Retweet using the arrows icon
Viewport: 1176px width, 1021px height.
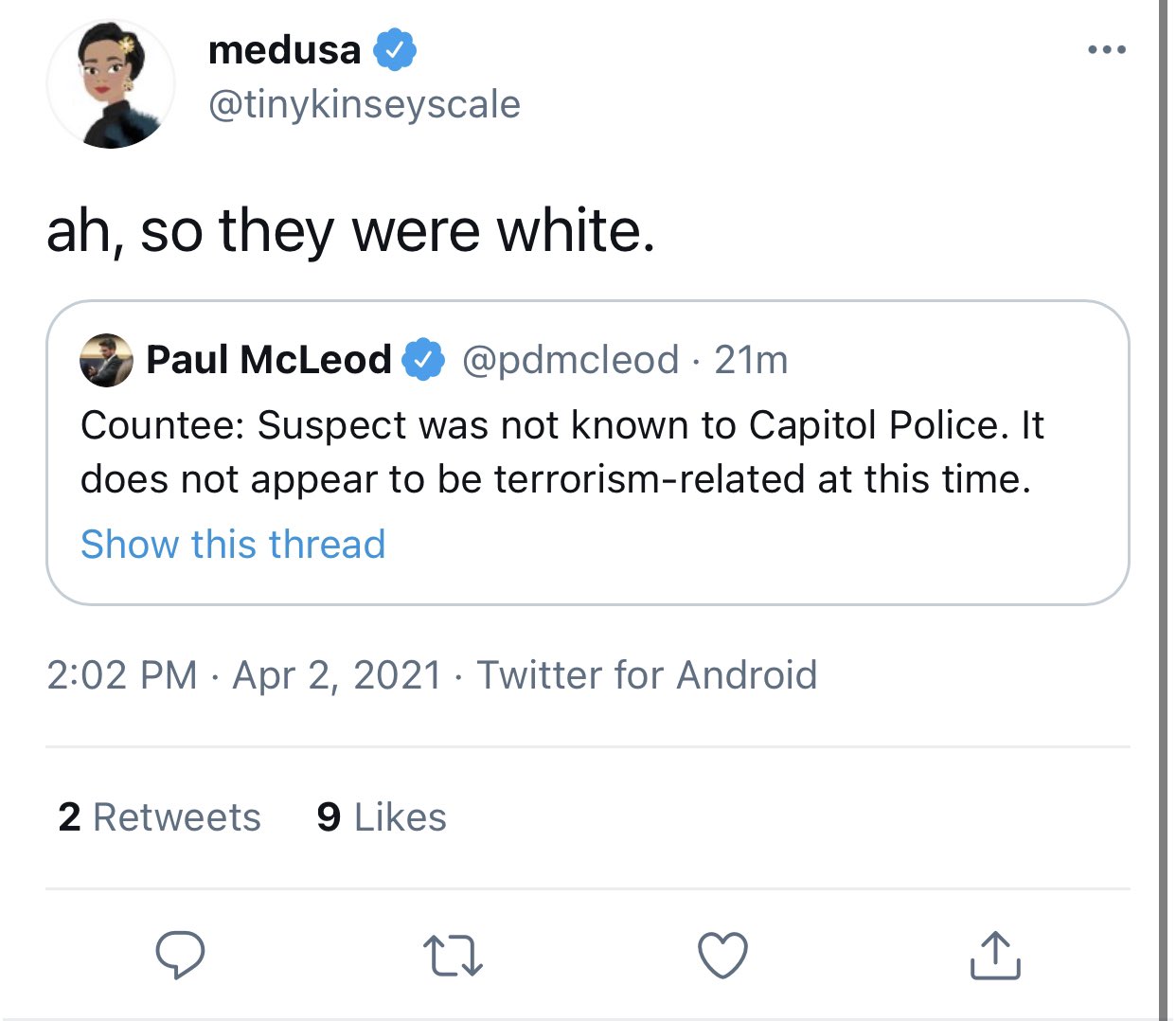coord(453,955)
